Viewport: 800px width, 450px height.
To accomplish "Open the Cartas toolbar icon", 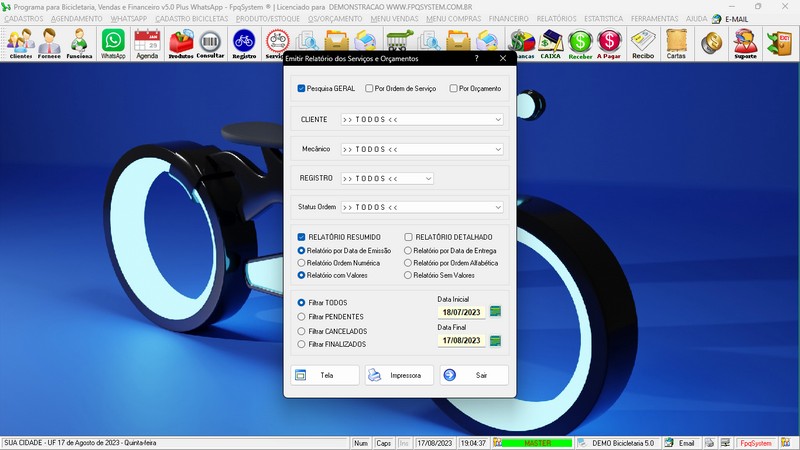I will click(x=676, y=43).
